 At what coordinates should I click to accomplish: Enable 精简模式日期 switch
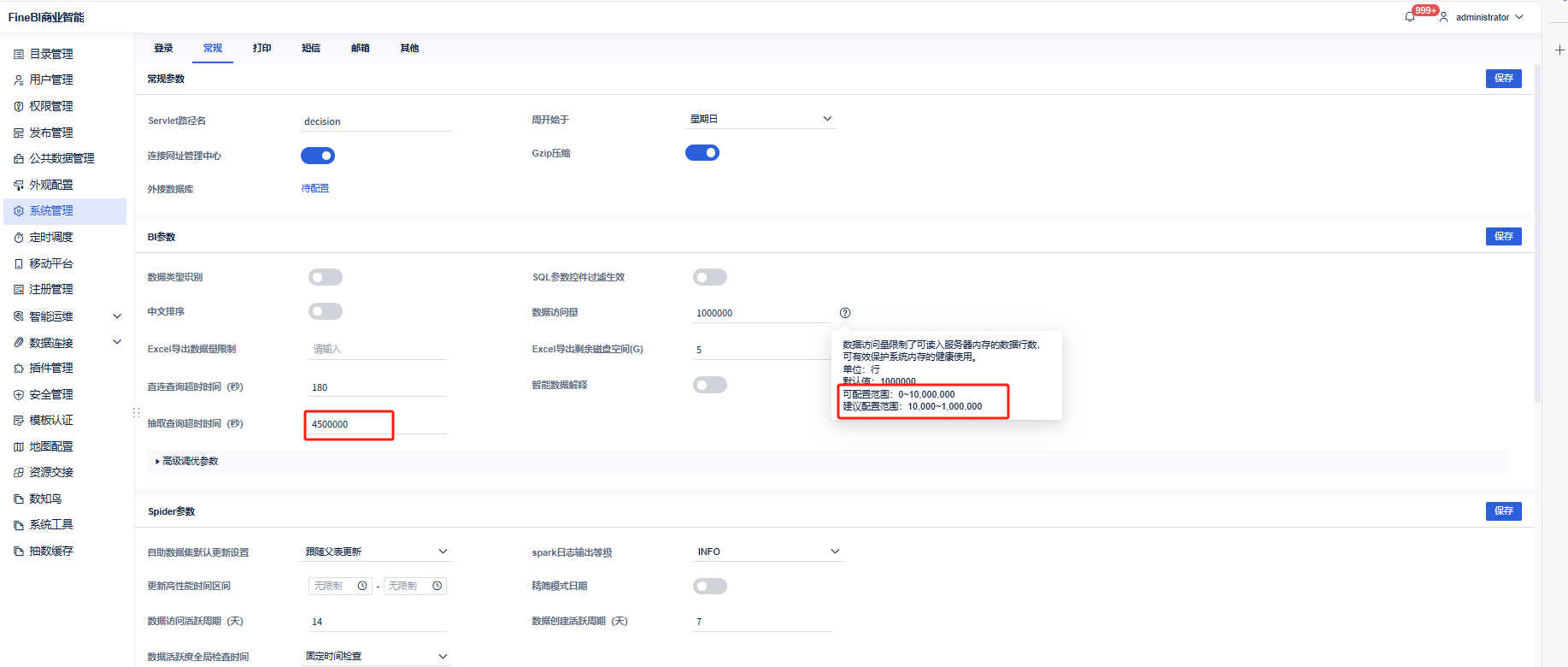tap(710, 586)
